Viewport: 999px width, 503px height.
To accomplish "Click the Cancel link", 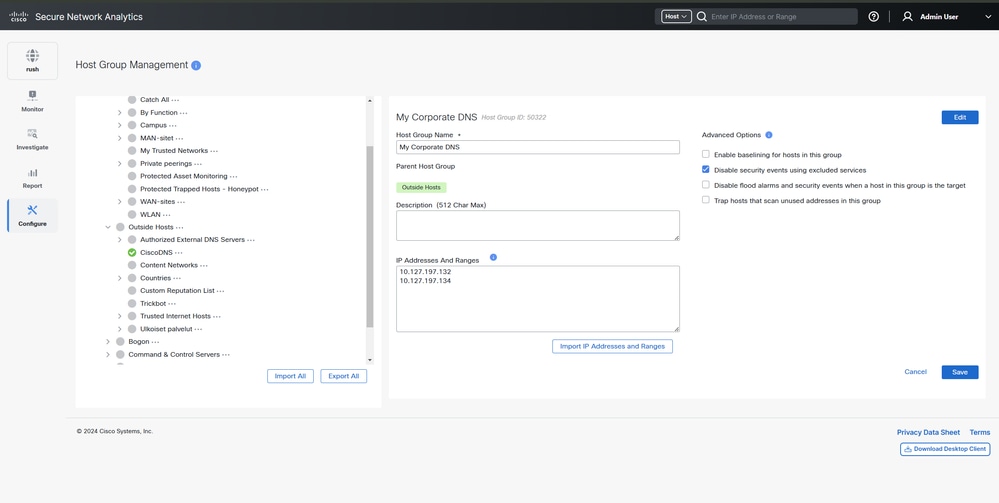I will (x=916, y=372).
